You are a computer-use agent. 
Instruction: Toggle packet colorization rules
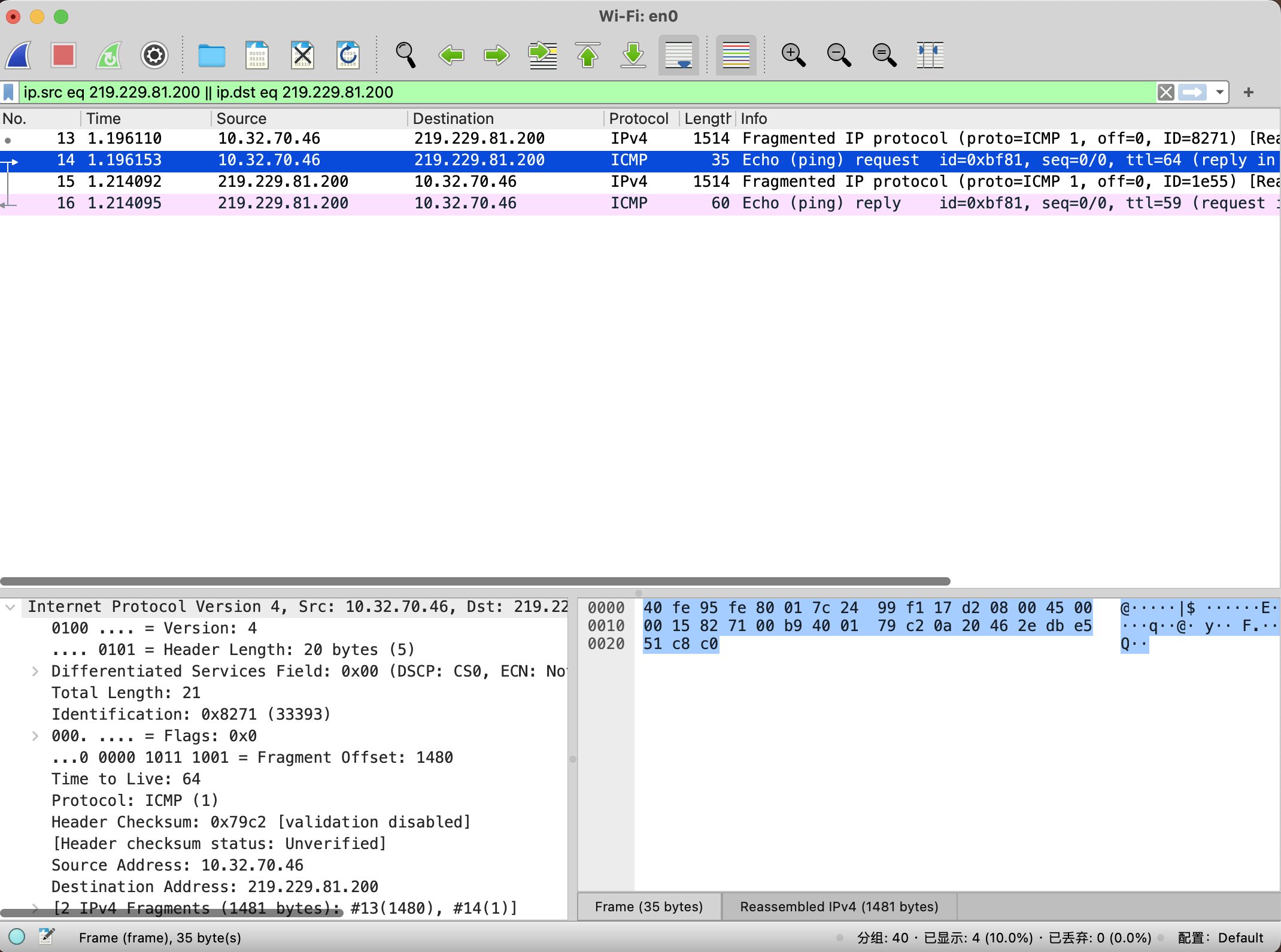click(x=736, y=55)
